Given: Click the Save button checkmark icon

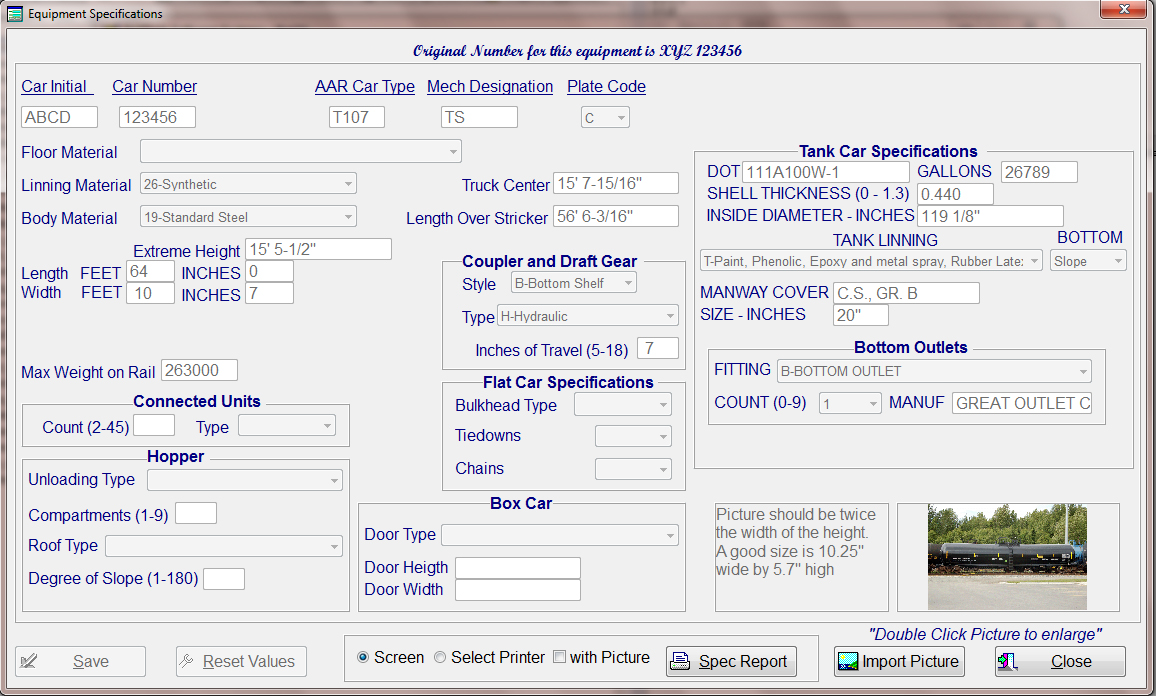Looking at the screenshot, I should pos(29,661).
